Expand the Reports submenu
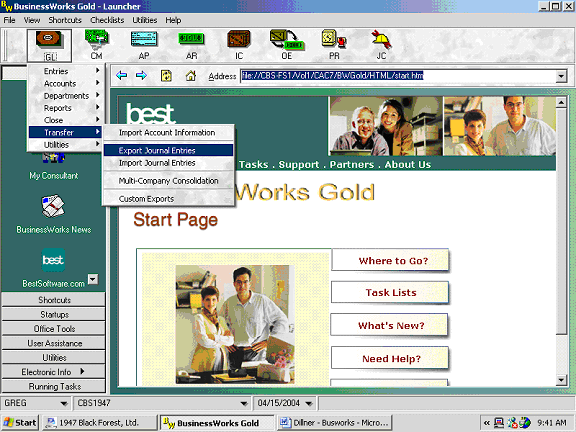The width and height of the screenshot is (576, 432). [65, 108]
